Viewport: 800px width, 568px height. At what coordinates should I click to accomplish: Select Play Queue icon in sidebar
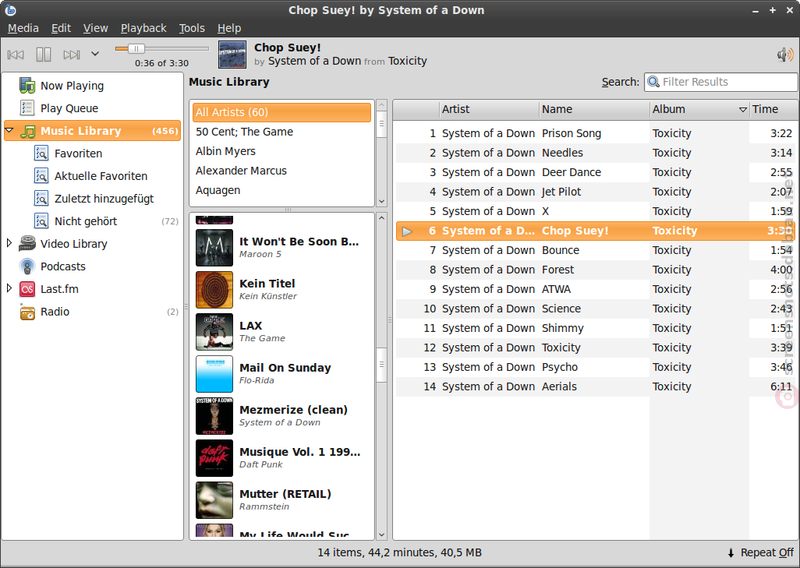[x=27, y=108]
